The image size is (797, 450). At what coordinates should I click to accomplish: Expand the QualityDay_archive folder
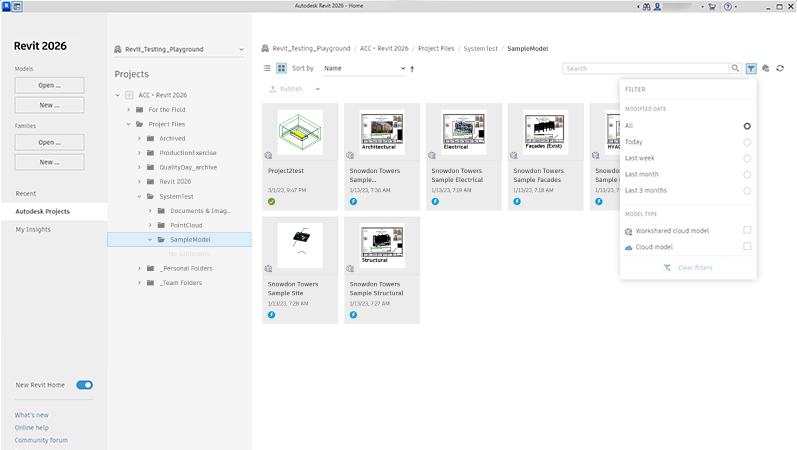click(139, 167)
